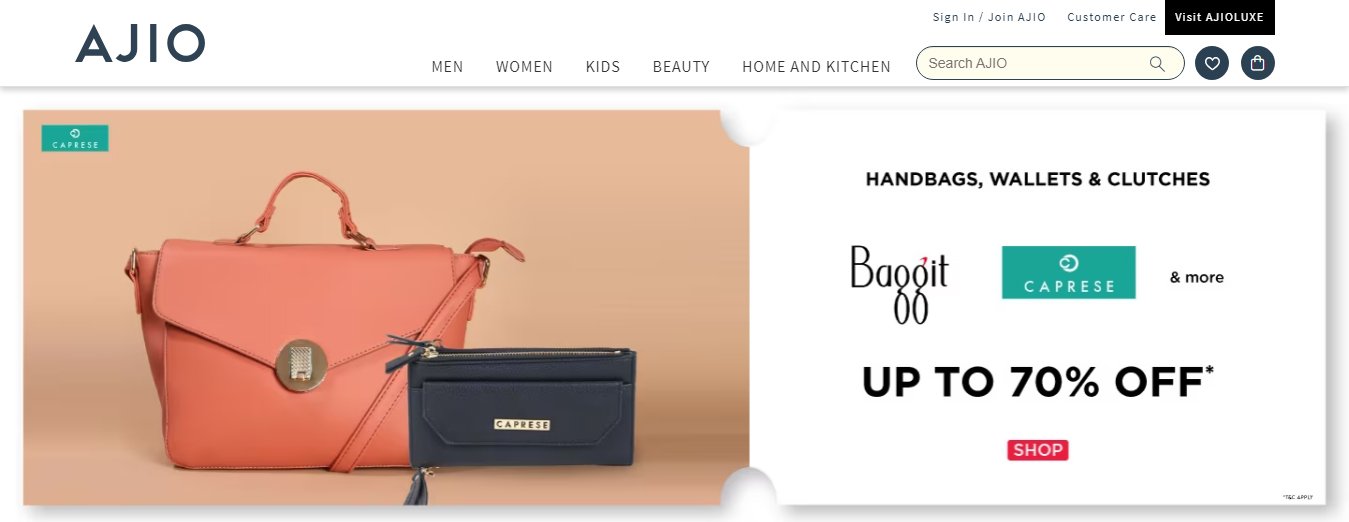This screenshot has height=522, width=1349.
Task: Open the Customer Care link
Action: pyautogui.click(x=1112, y=17)
